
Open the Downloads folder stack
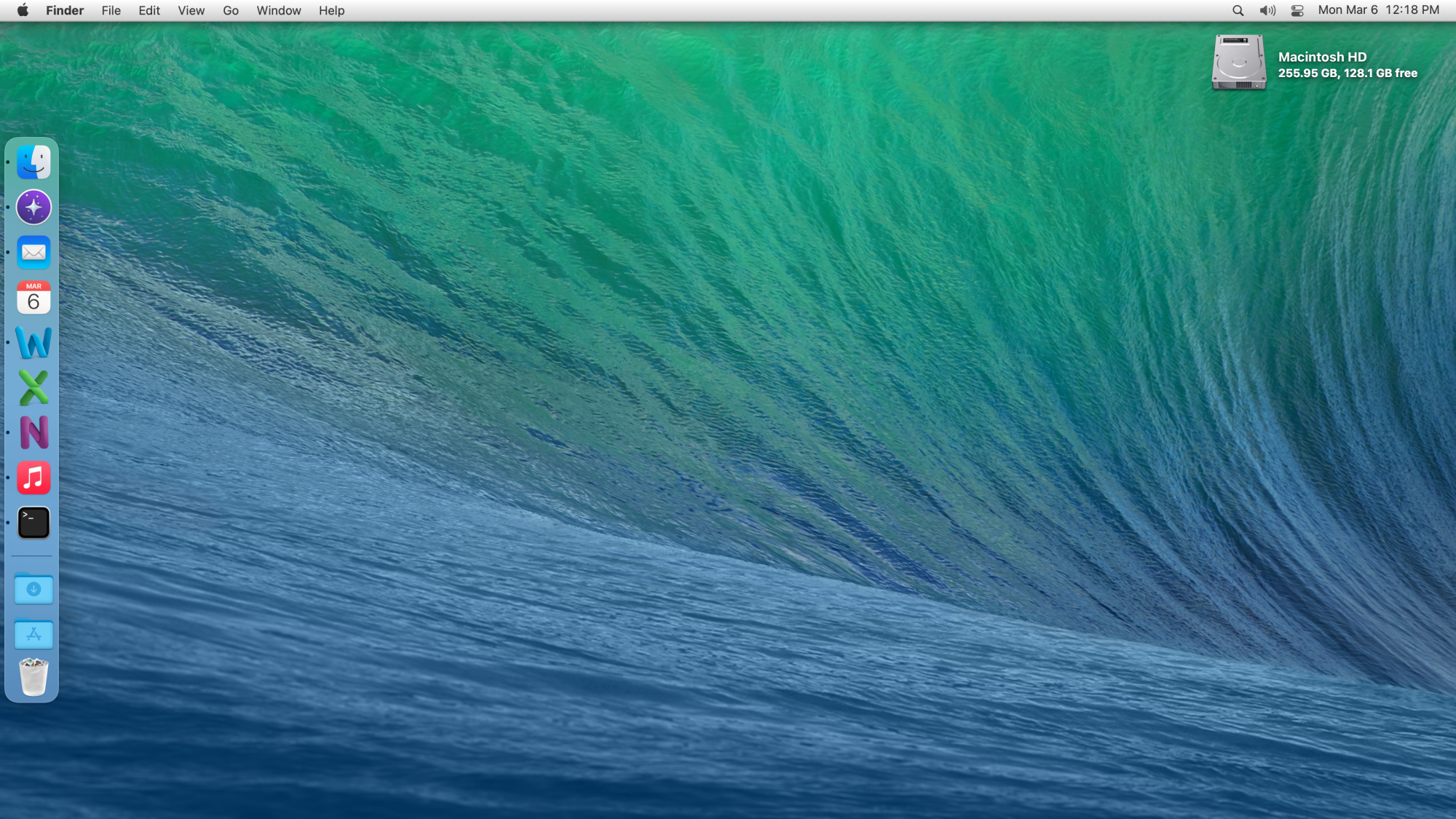(33, 590)
